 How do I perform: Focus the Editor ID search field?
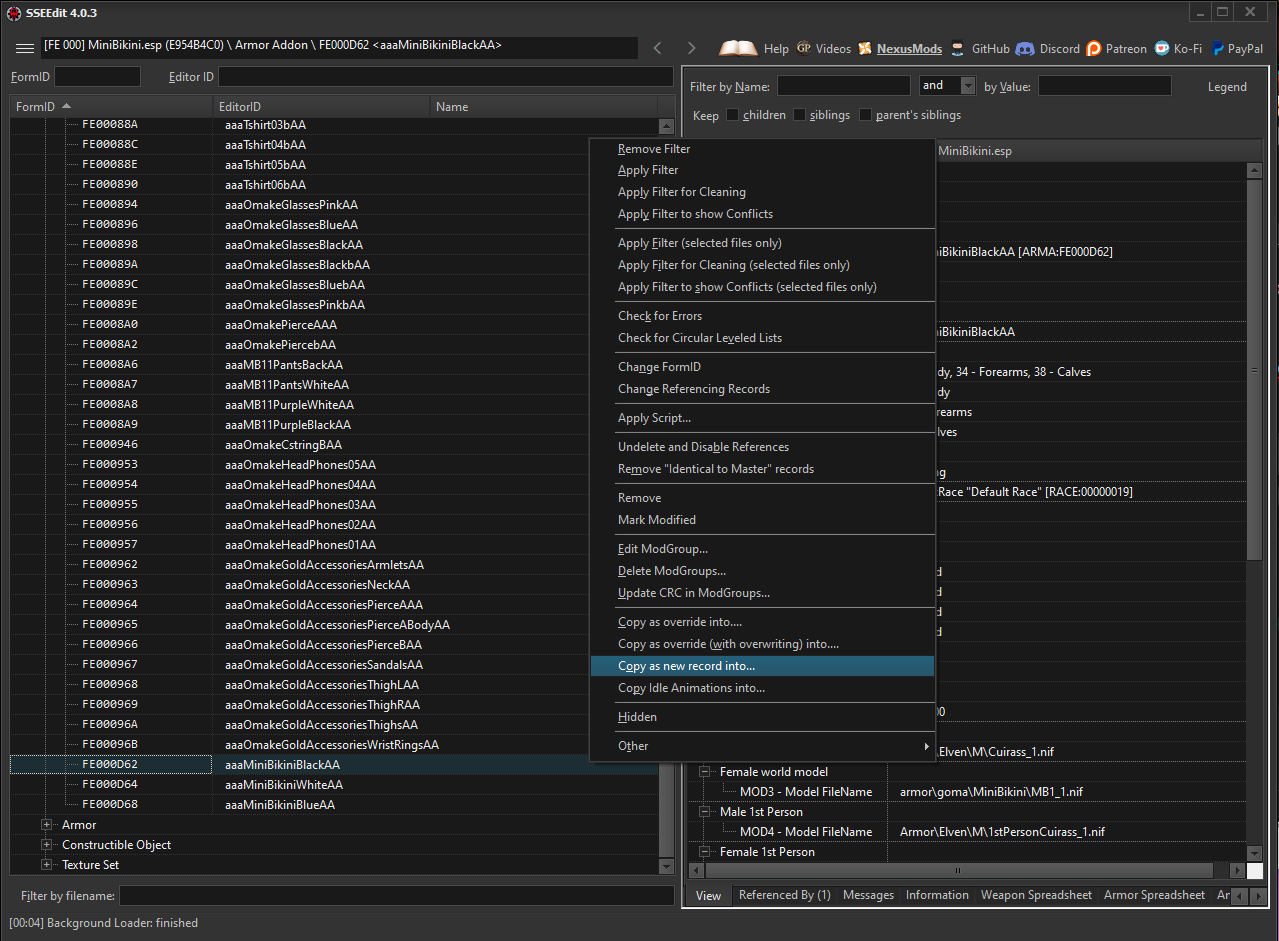(x=445, y=77)
